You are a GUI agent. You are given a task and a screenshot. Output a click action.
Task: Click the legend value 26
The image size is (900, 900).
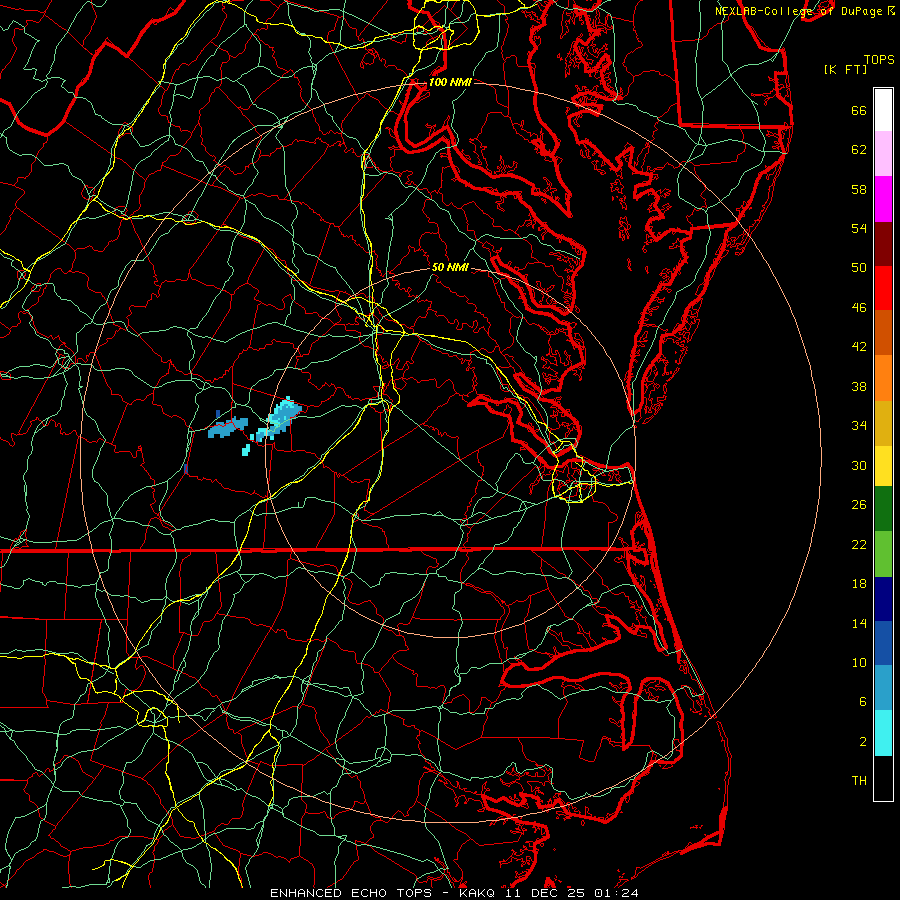(x=859, y=505)
